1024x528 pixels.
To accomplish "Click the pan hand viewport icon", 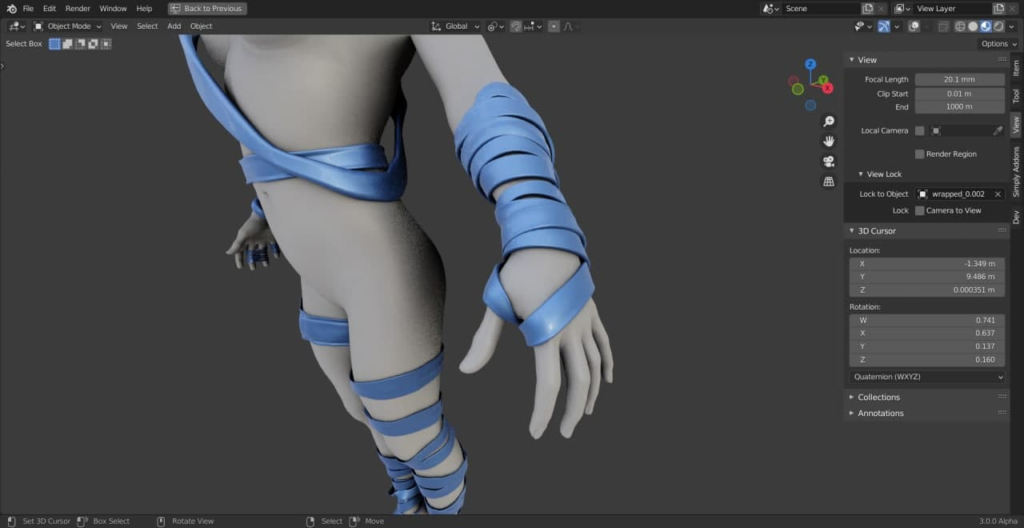I will (829, 141).
